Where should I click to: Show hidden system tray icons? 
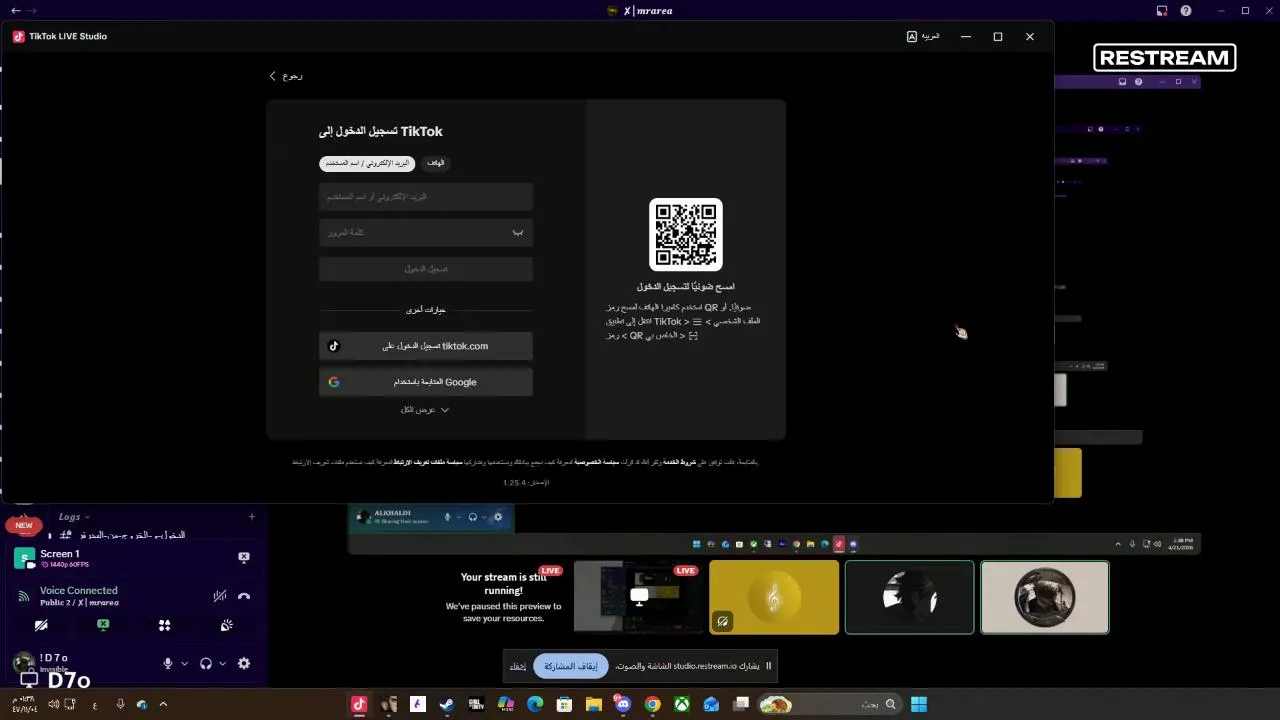pyautogui.click(x=163, y=704)
